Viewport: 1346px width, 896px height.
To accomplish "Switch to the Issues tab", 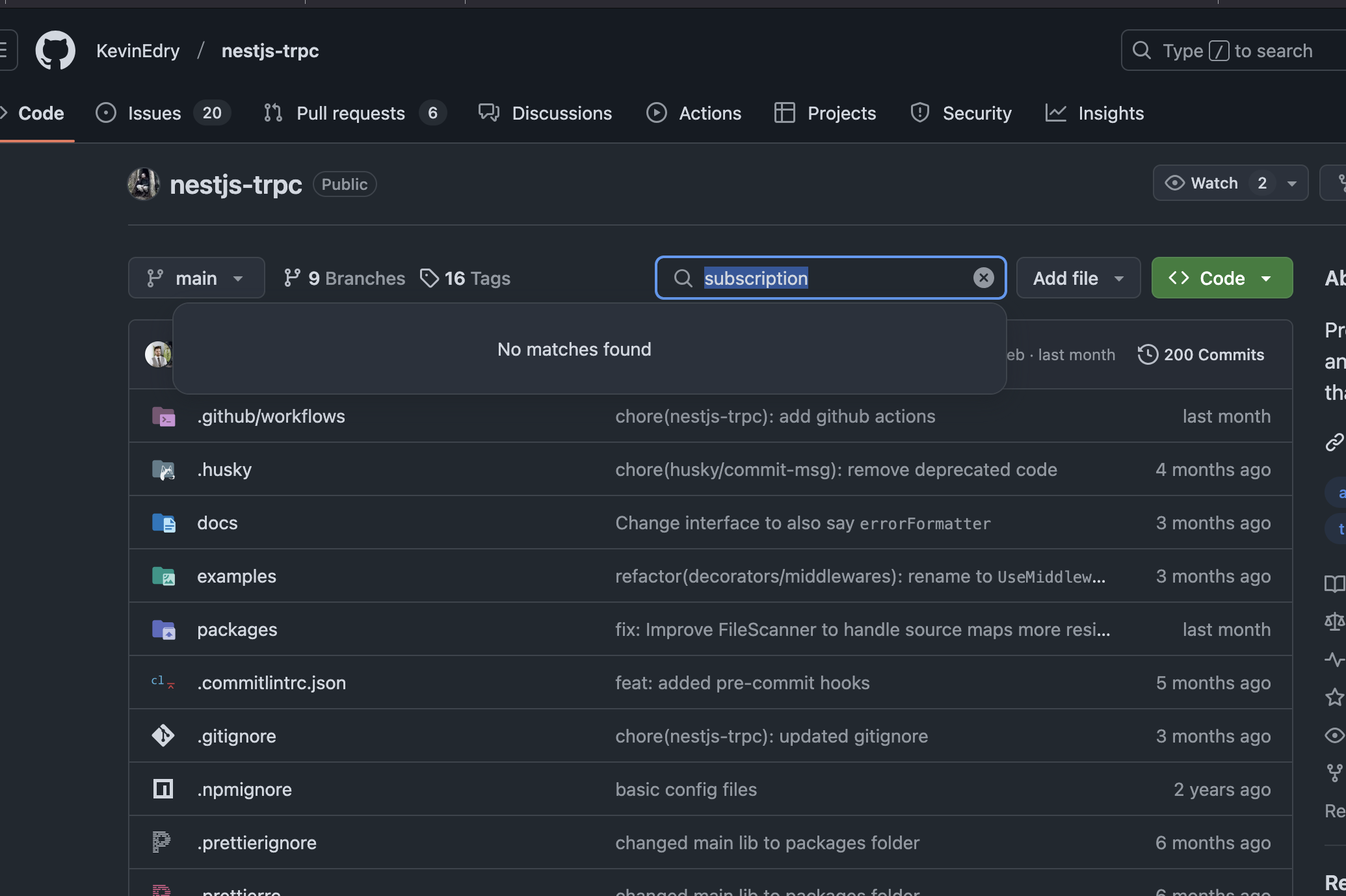I will [x=163, y=113].
